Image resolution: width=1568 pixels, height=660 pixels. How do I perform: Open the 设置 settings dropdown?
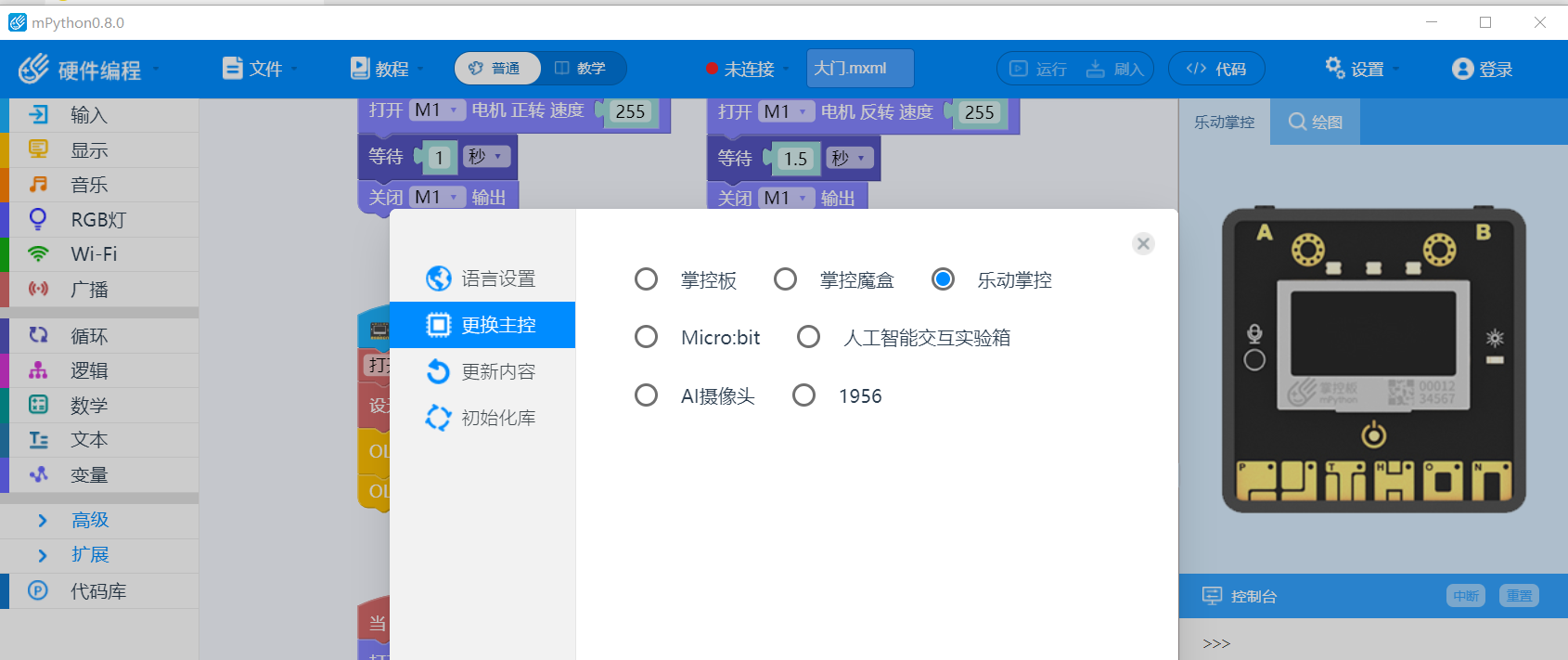[x=1361, y=69]
